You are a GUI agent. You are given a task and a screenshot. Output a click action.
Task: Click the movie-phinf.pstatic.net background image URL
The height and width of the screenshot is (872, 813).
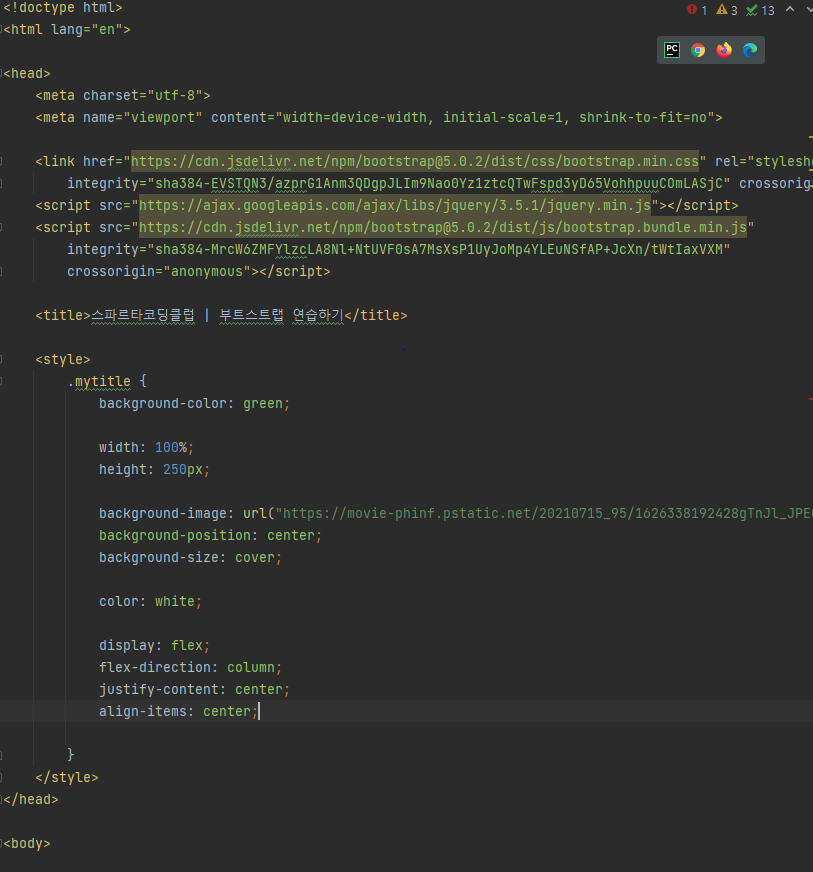548,513
